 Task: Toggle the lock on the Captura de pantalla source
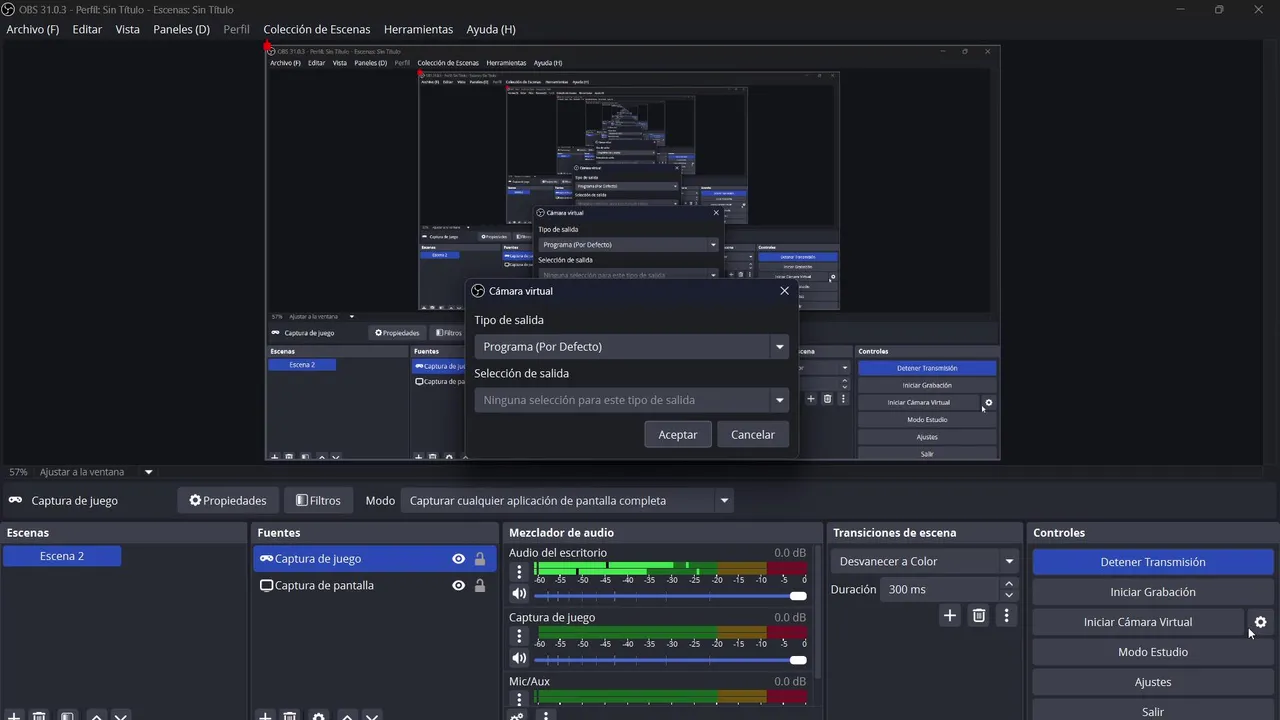point(480,585)
